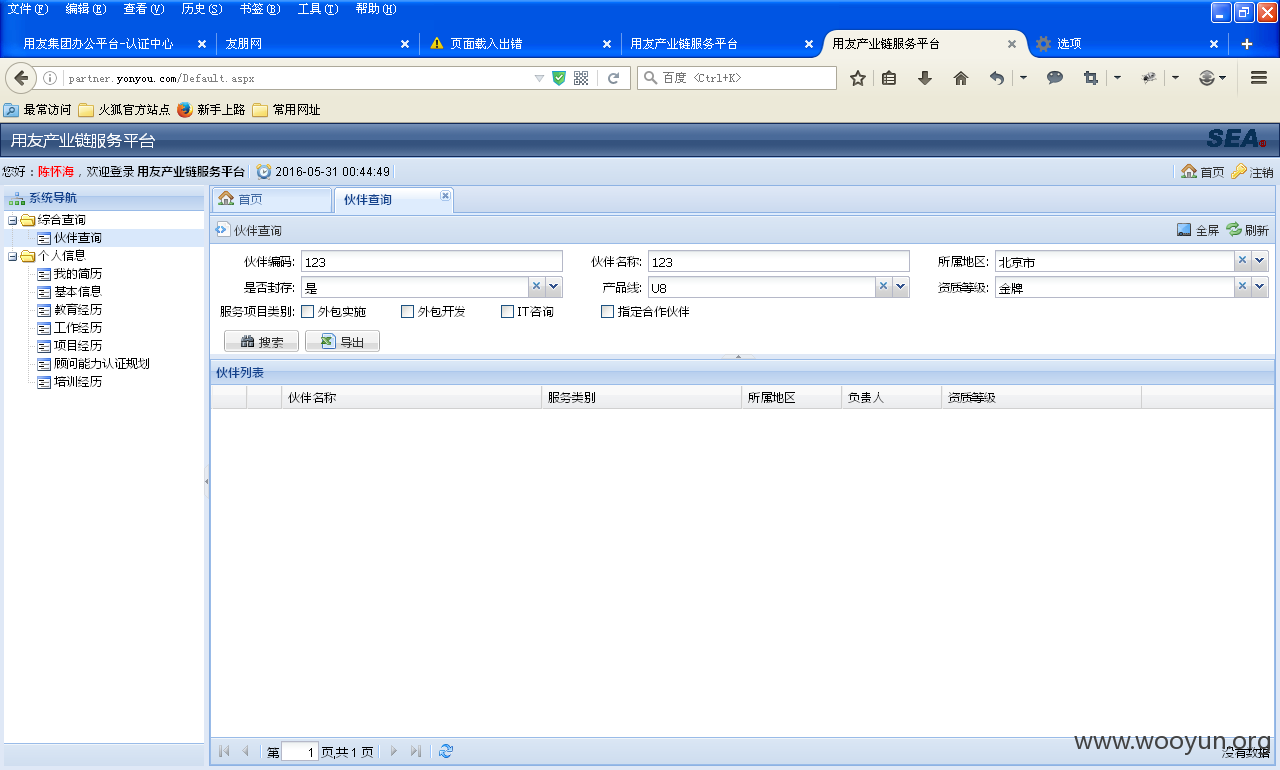Switch to the 页面载入出错 browser tab

520,44
